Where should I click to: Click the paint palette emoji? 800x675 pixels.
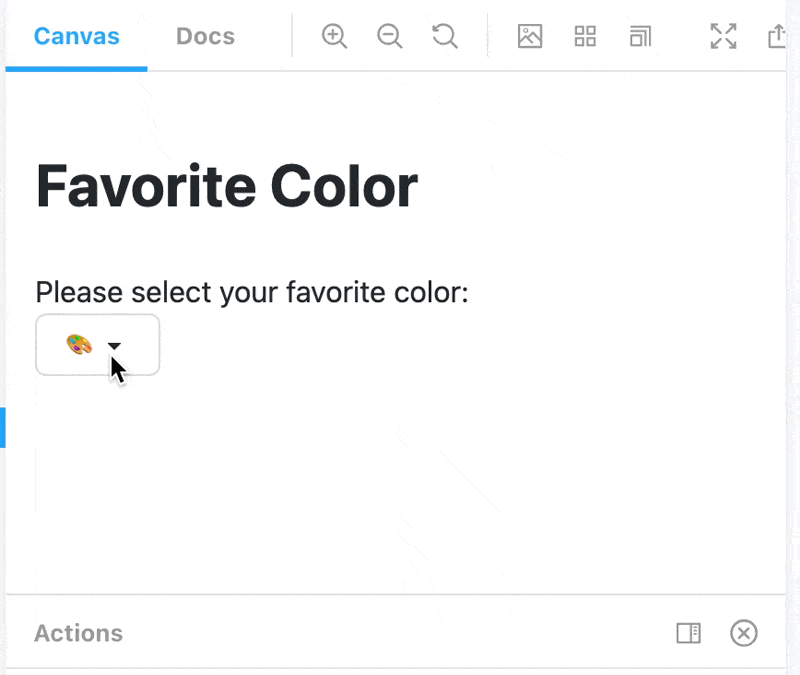79,344
